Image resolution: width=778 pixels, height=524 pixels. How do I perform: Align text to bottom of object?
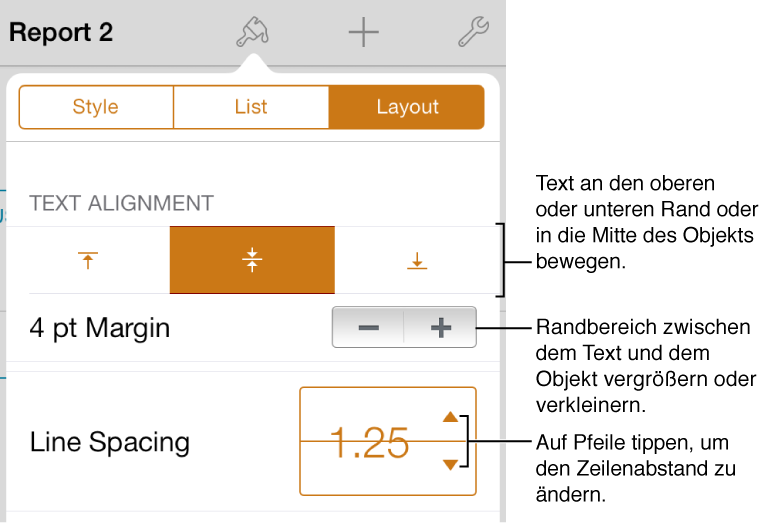pos(417,260)
